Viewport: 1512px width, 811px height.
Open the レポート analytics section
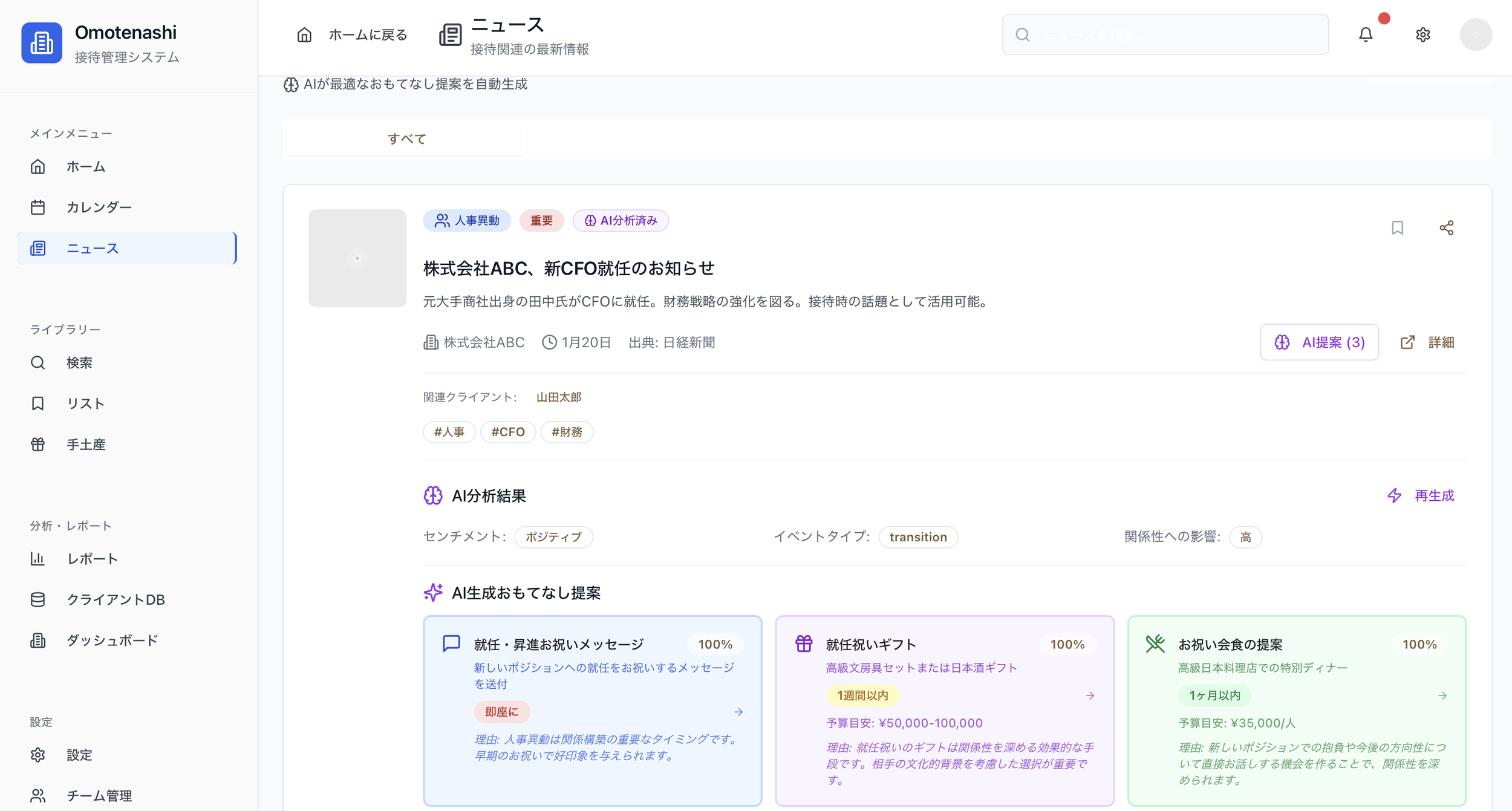91,559
